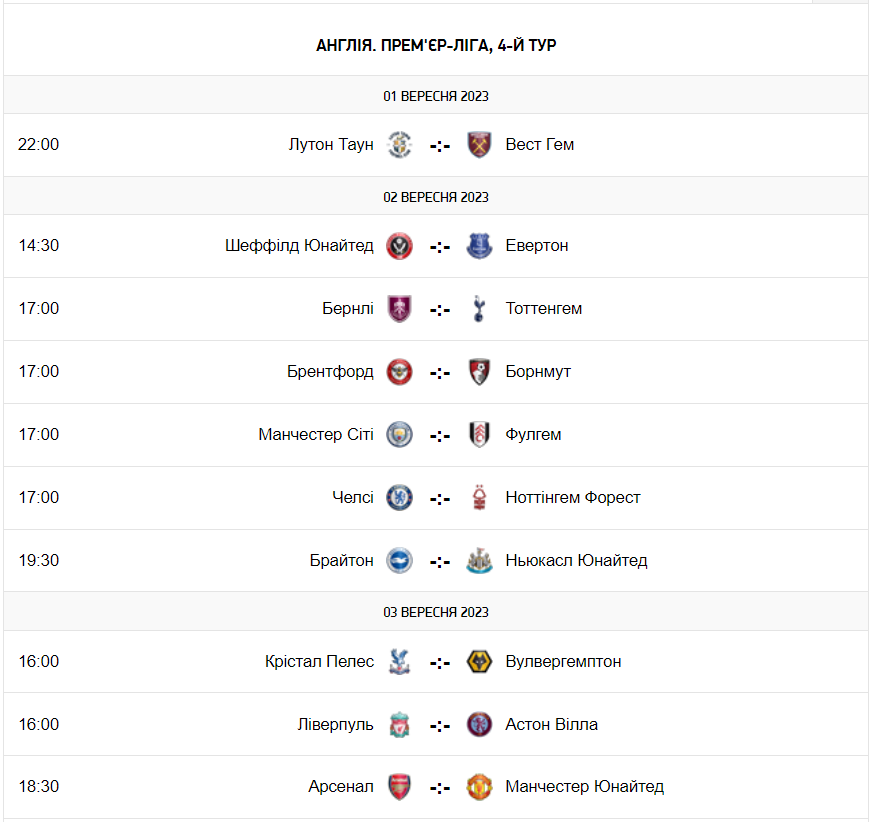
Task: Click the Liverpool club crest
Action: point(399,724)
